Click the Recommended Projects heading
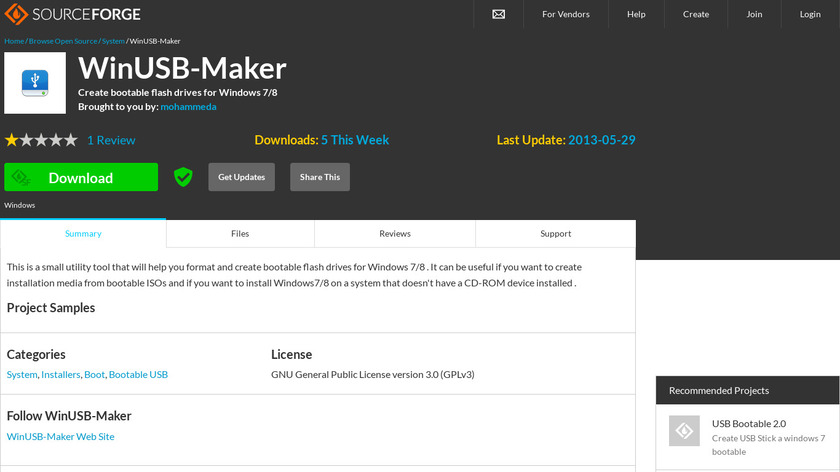Screen dimensions: 840x472 tap(719, 391)
